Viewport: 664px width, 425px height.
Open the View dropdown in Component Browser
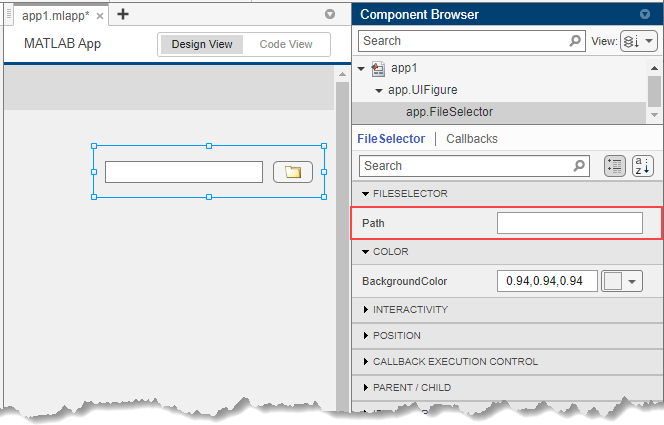click(x=638, y=41)
